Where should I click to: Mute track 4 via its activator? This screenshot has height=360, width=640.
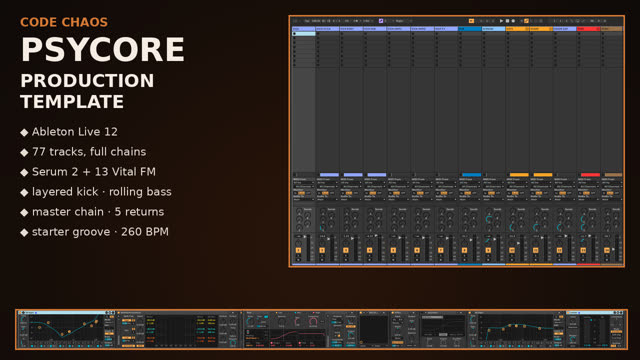(x=369, y=250)
